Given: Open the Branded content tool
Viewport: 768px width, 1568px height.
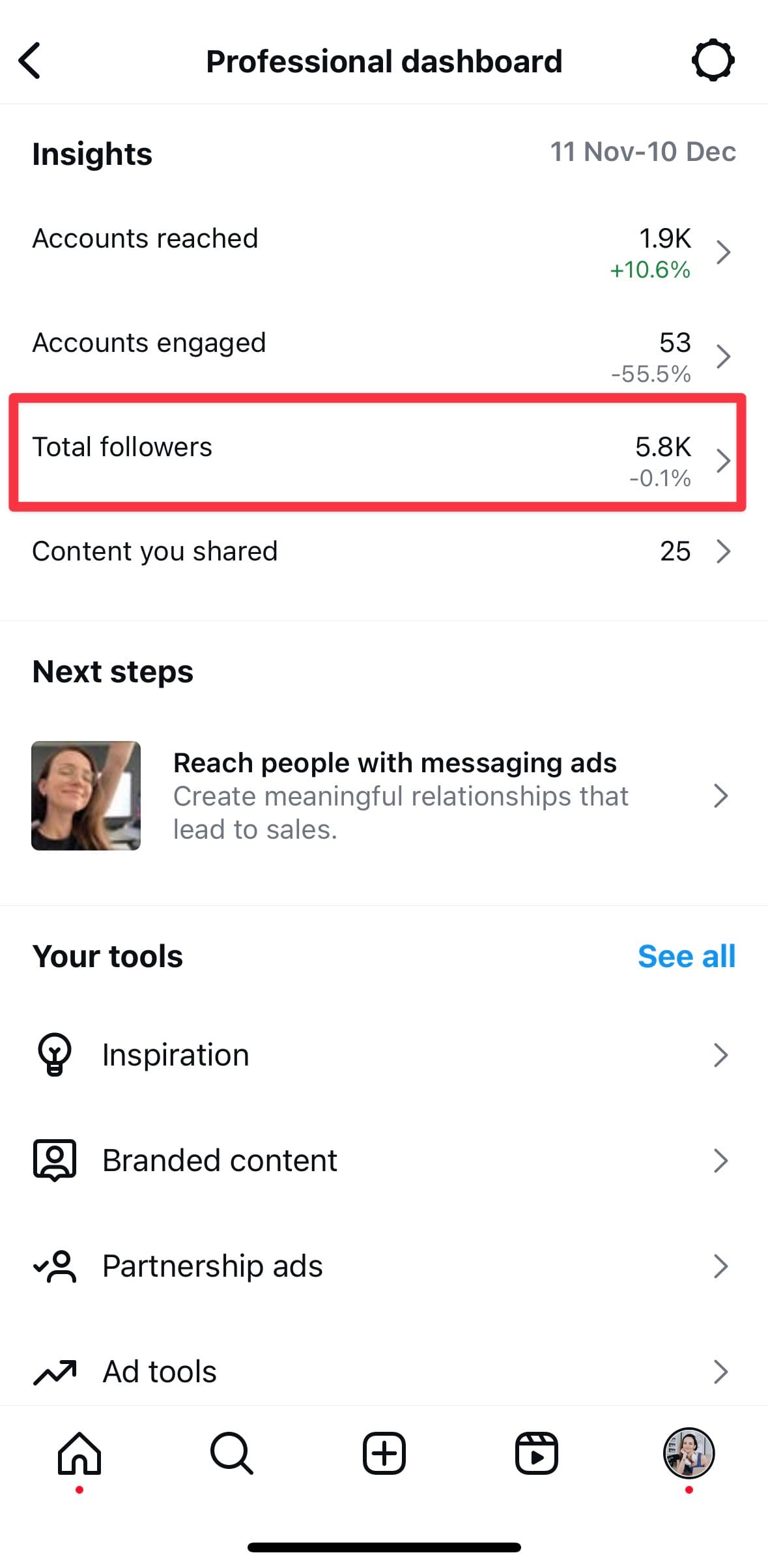Looking at the screenshot, I should [220, 1161].
